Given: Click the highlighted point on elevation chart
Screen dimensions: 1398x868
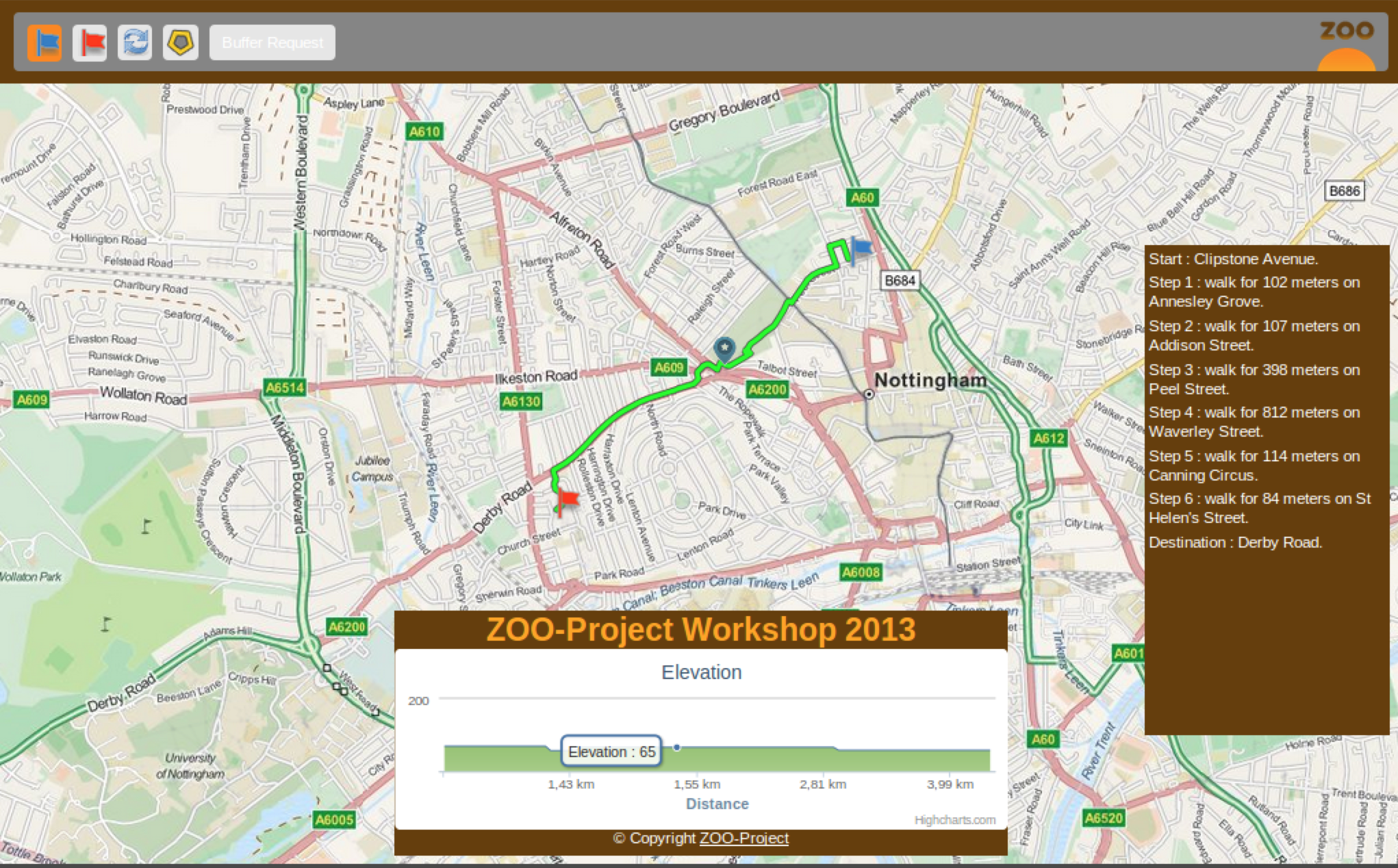Looking at the screenshot, I should pos(676,748).
